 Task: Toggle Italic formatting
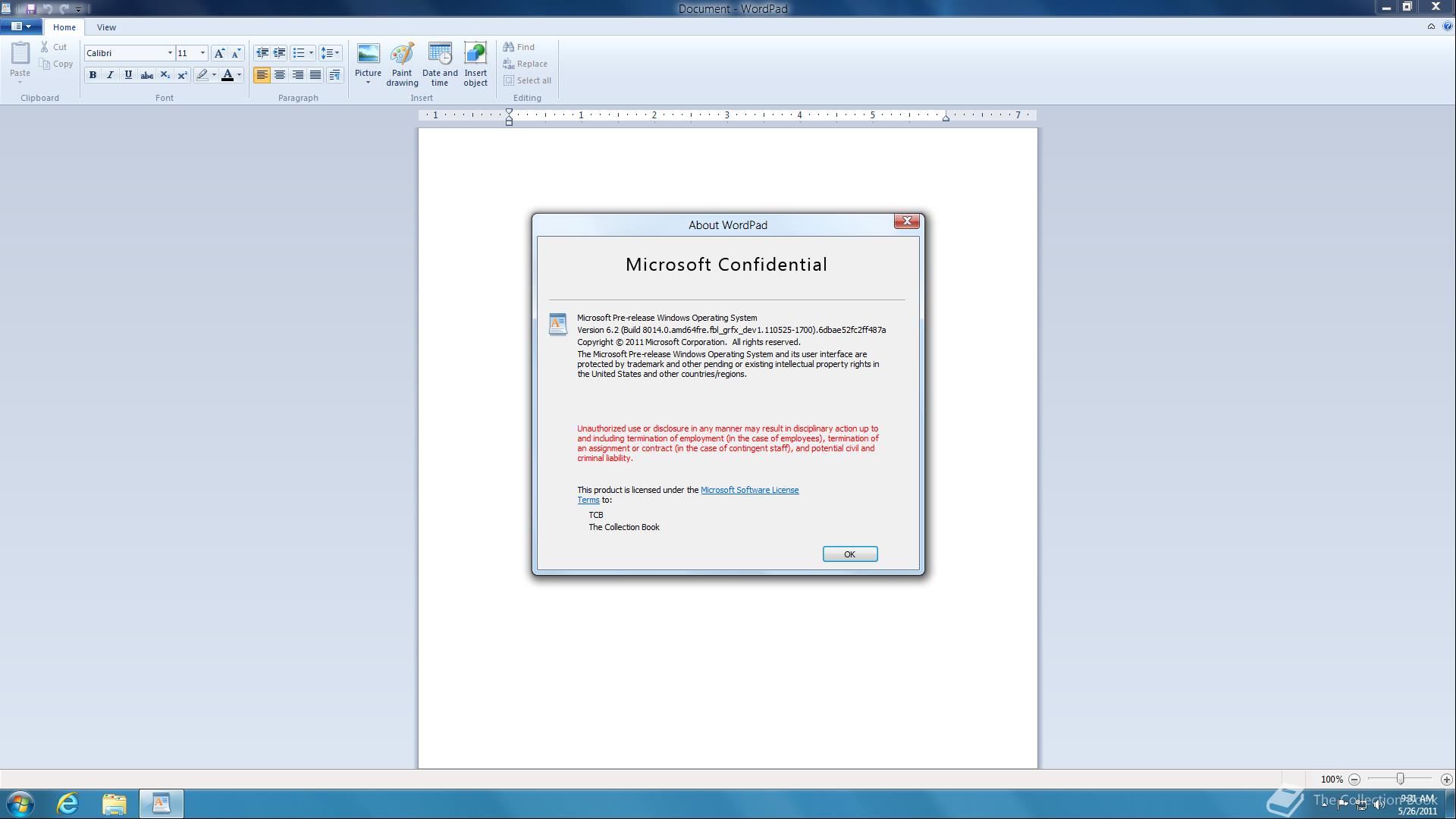pos(110,75)
